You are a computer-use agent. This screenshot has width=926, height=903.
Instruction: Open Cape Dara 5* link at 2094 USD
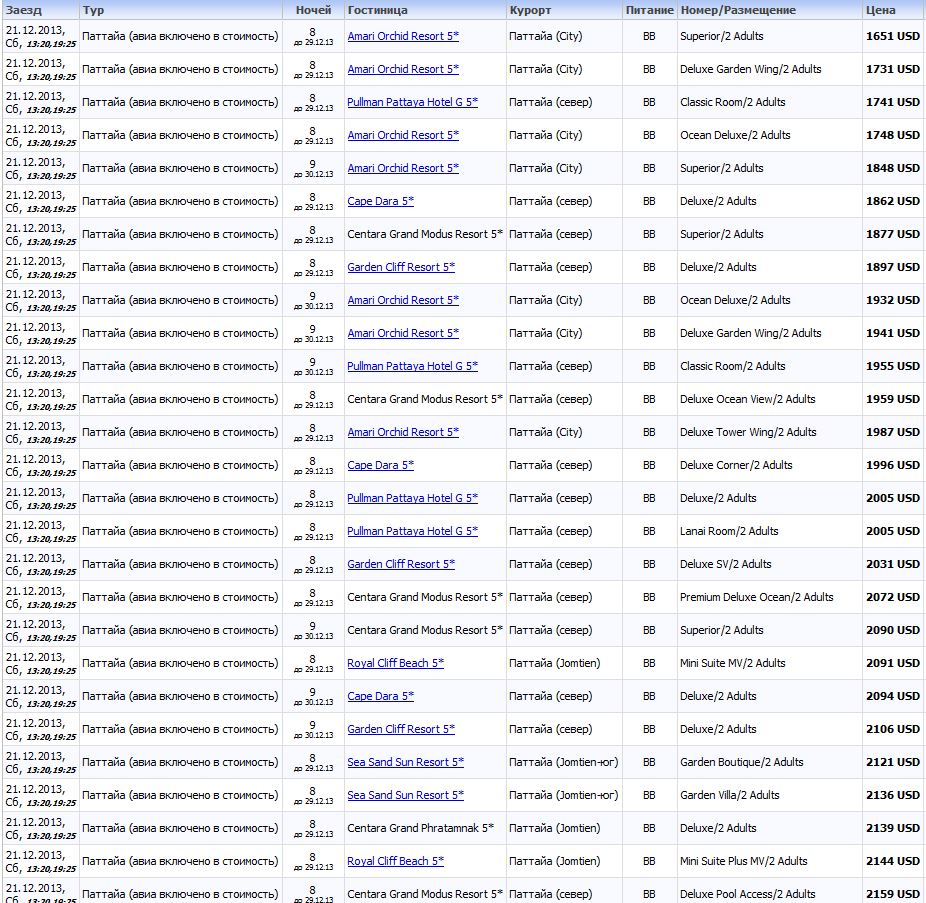point(380,696)
